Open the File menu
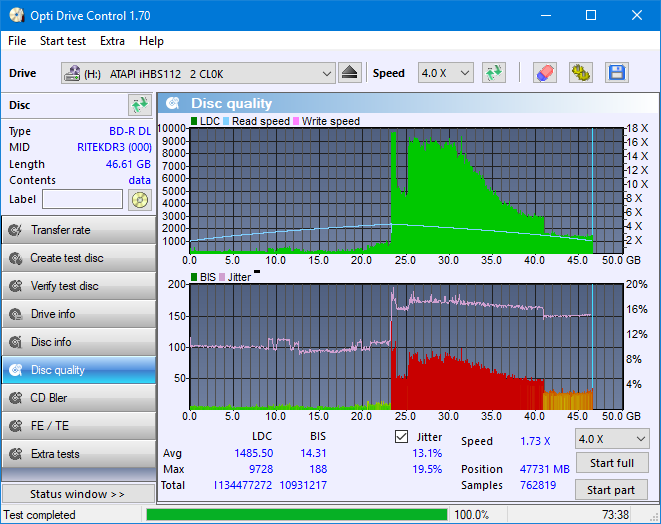661x524 pixels. coord(17,41)
